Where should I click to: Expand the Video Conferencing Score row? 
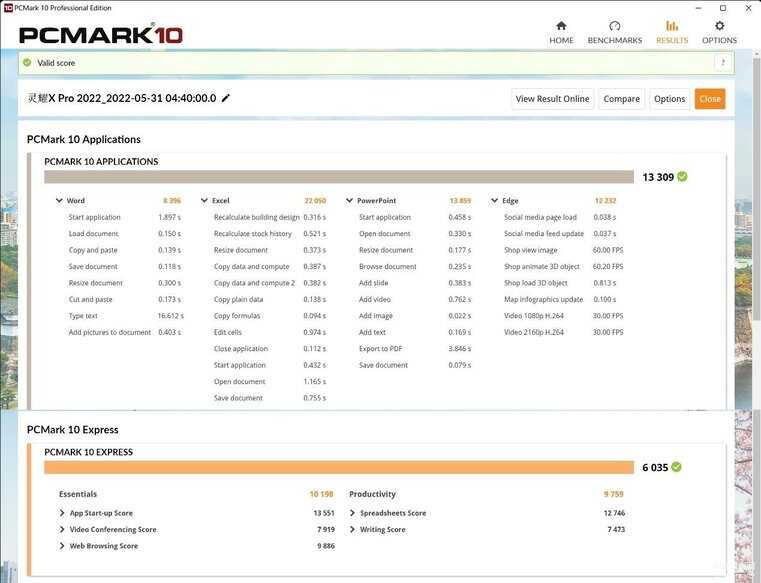tap(62, 530)
